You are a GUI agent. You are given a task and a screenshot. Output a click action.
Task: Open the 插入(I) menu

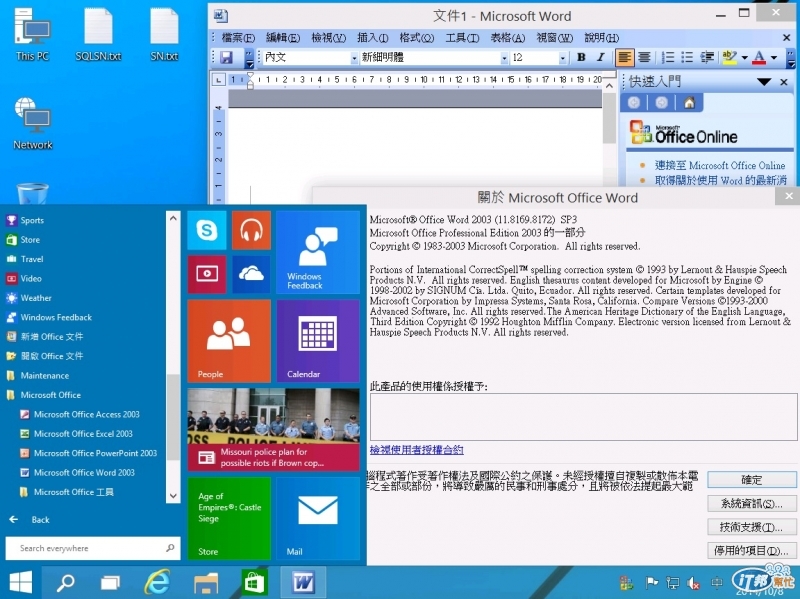click(372, 38)
